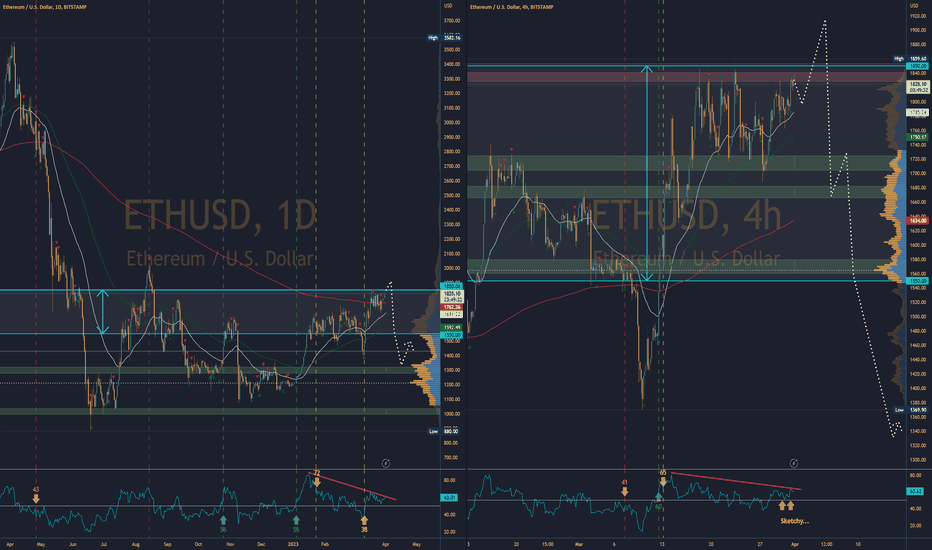Click the 12:00 label on the 4h time axis
Screen dimensions: 932x550
826,544
